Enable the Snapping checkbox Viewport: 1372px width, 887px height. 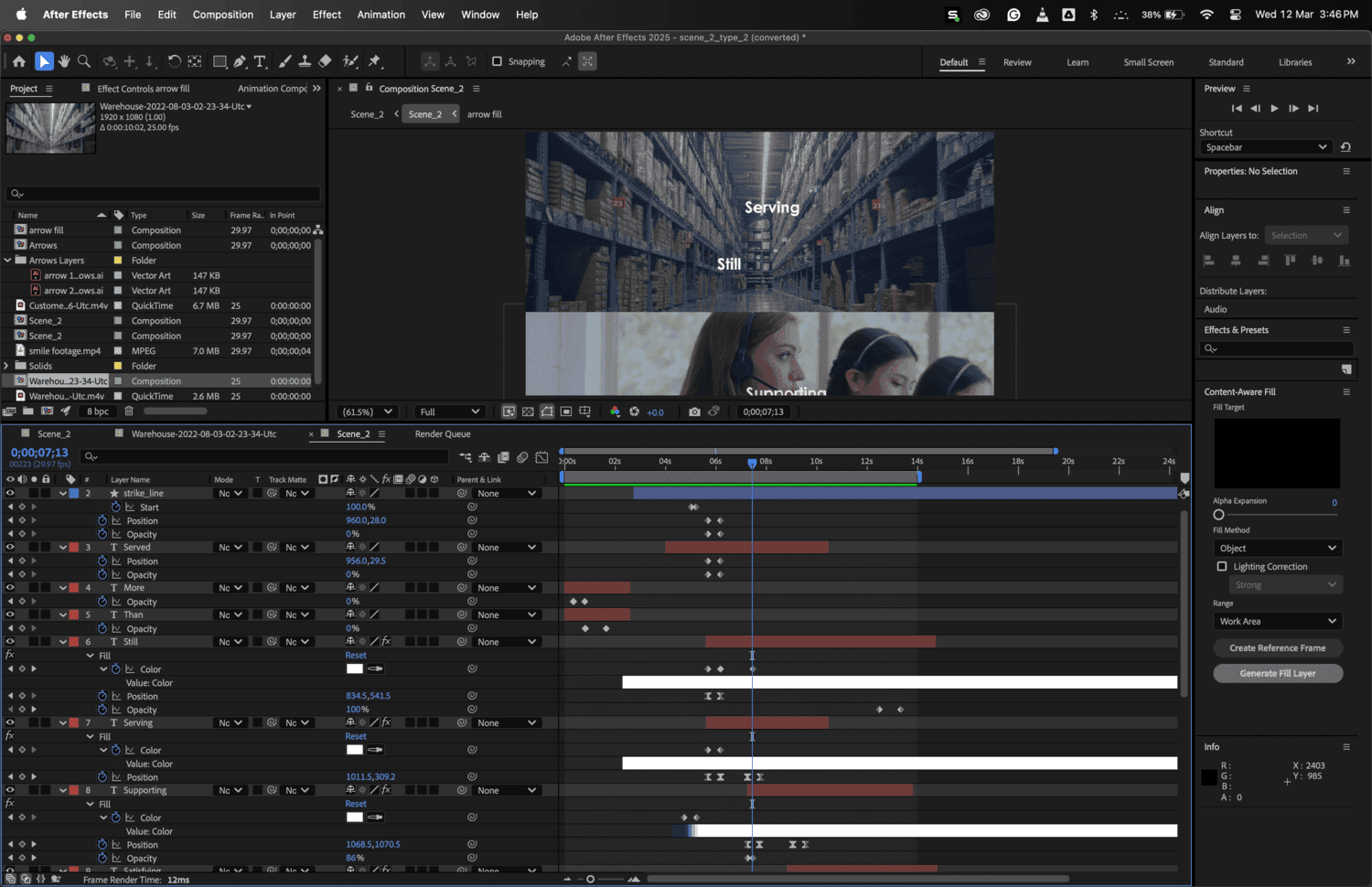pyautogui.click(x=497, y=61)
